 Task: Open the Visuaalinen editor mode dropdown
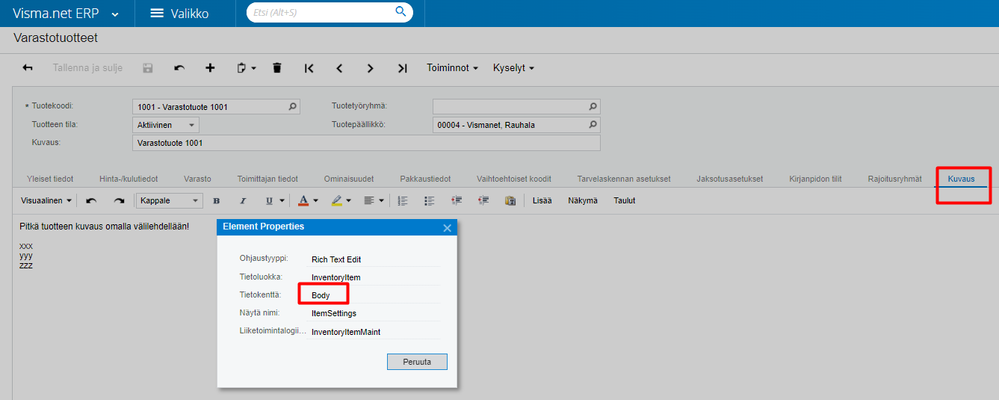46,201
